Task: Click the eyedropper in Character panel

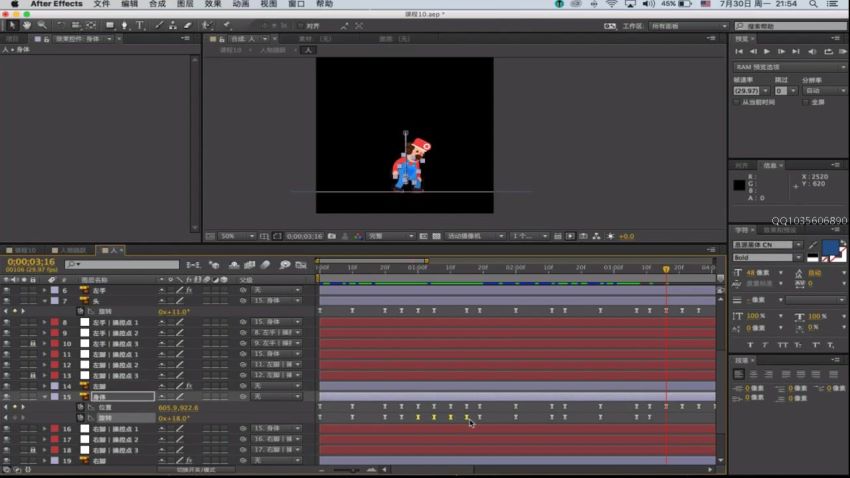Action: 813,245
